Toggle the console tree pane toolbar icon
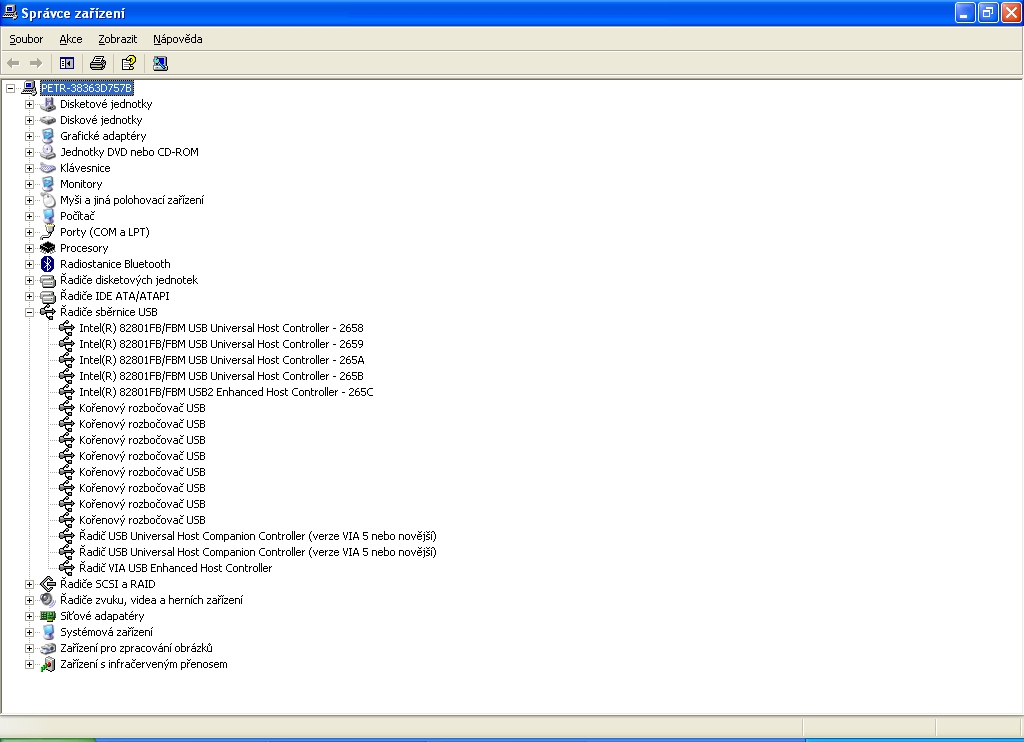Viewport: 1024px width, 742px height. (67, 63)
